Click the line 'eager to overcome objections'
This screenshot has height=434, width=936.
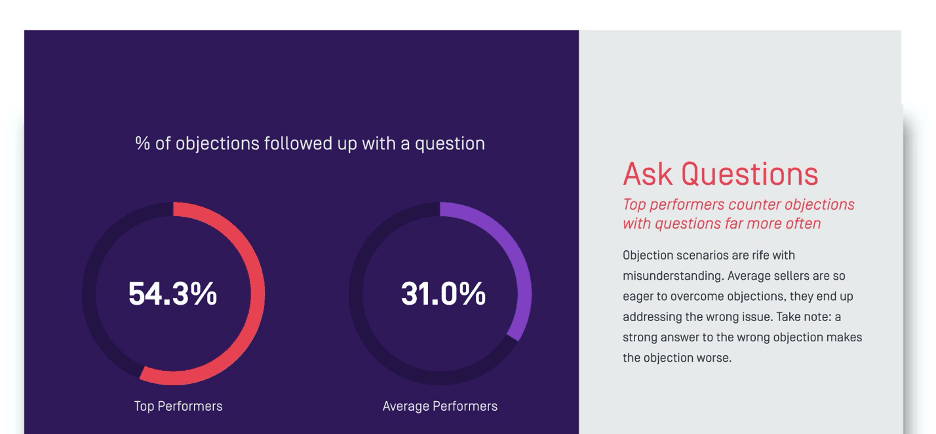pyautogui.click(x=737, y=296)
